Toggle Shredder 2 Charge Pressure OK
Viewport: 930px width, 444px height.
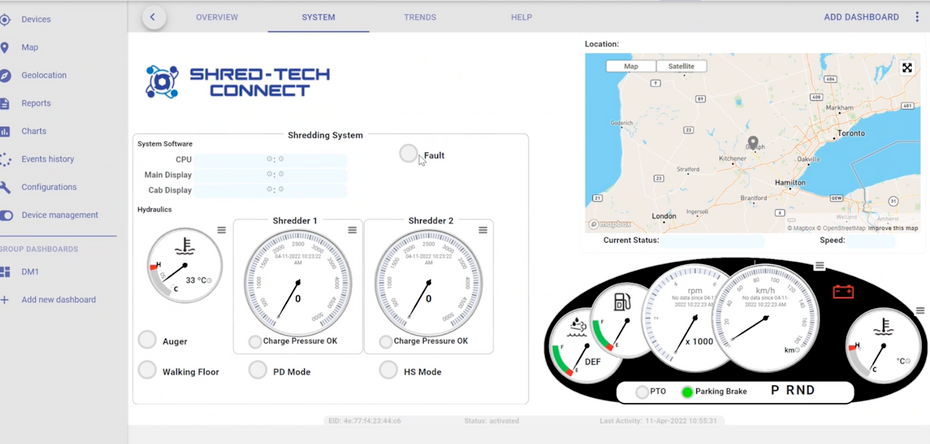pyautogui.click(x=386, y=341)
